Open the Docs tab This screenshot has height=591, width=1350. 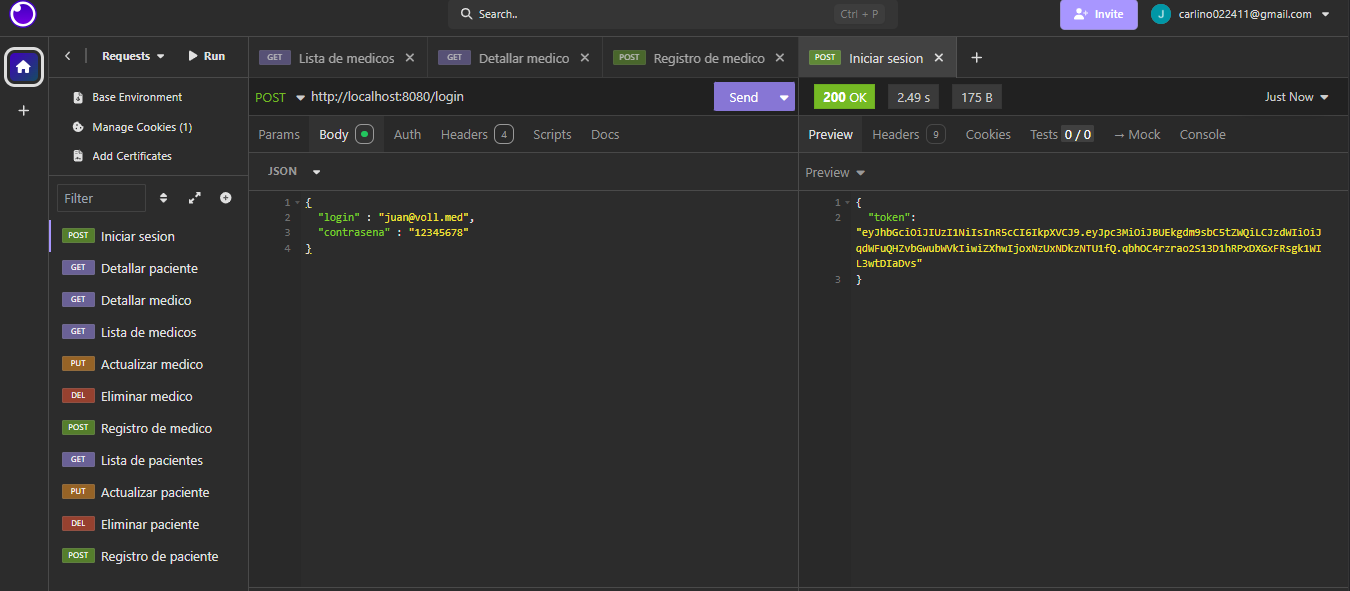tap(605, 134)
